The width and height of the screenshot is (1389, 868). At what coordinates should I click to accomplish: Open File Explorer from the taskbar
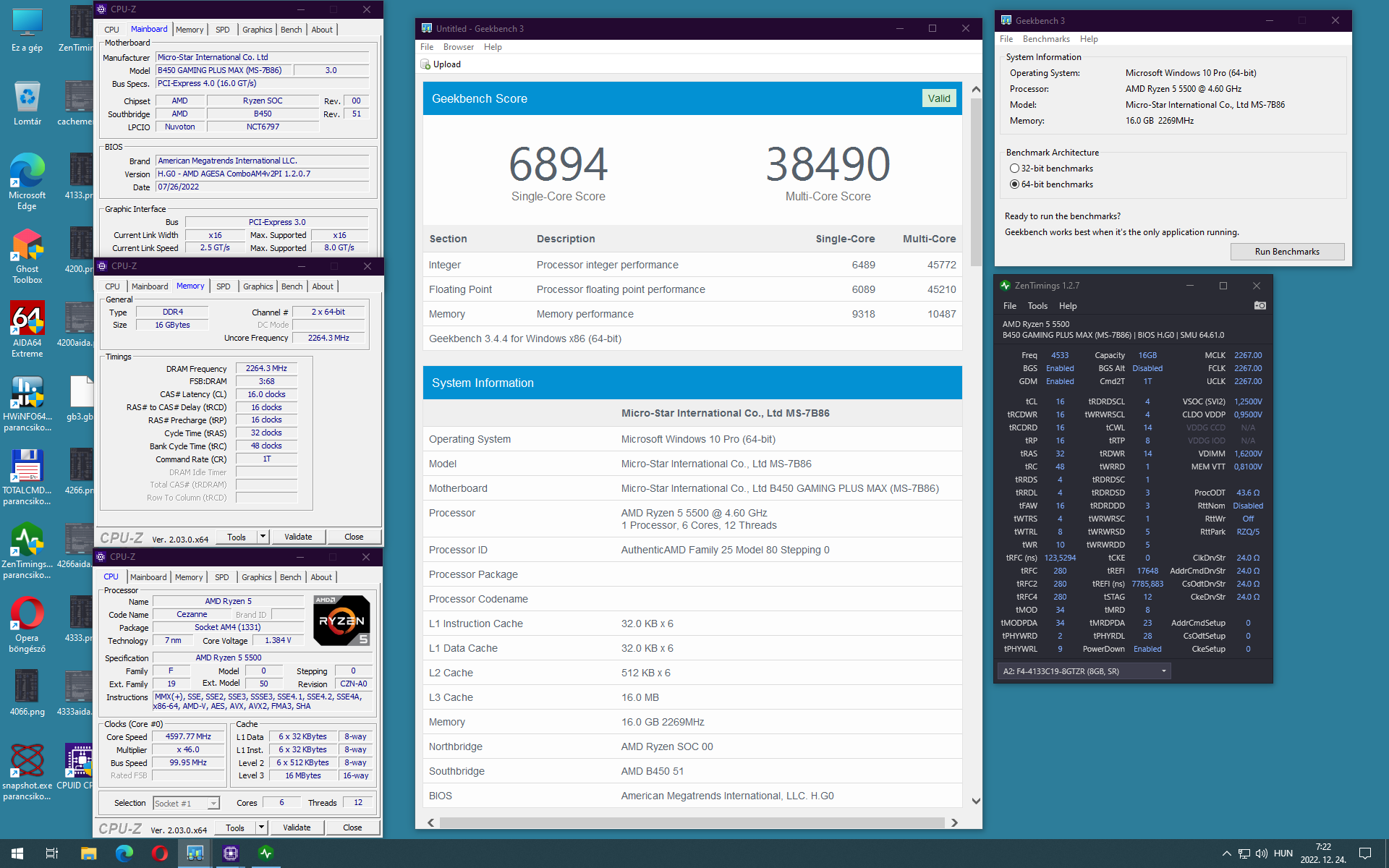tap(88, 854)
